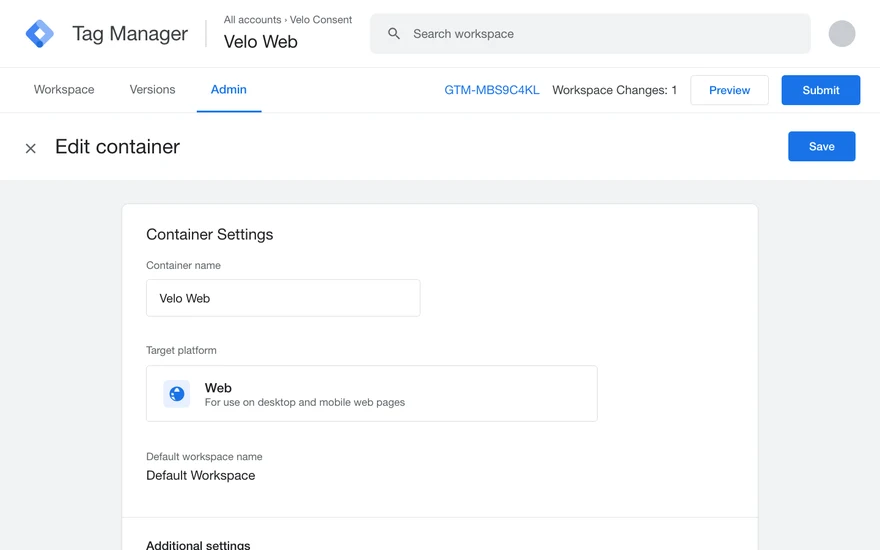Viewport: 880px width, 550px height.
Task: Click the Search workspace field
Action: pyautogui.click(x=590, y=34)
